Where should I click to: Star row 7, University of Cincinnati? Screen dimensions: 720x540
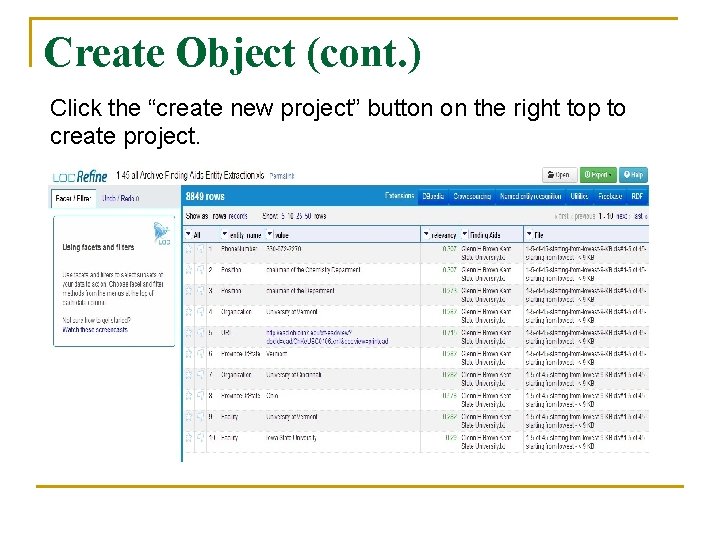click(188, 375)
